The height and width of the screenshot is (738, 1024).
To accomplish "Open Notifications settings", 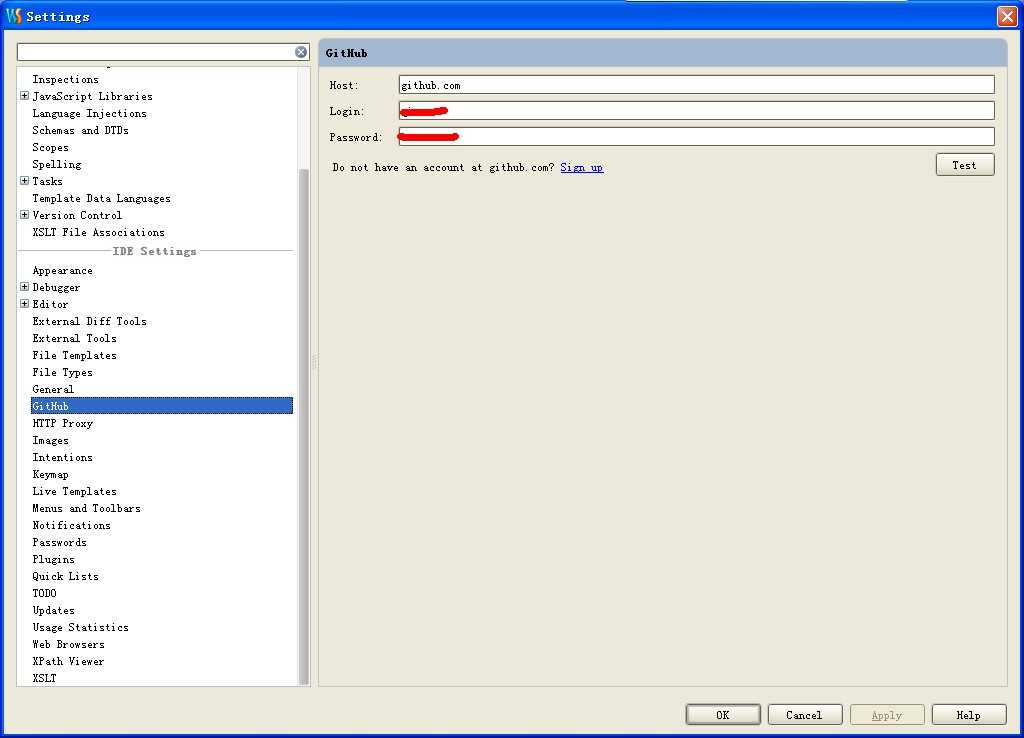I will click(71, 525).
